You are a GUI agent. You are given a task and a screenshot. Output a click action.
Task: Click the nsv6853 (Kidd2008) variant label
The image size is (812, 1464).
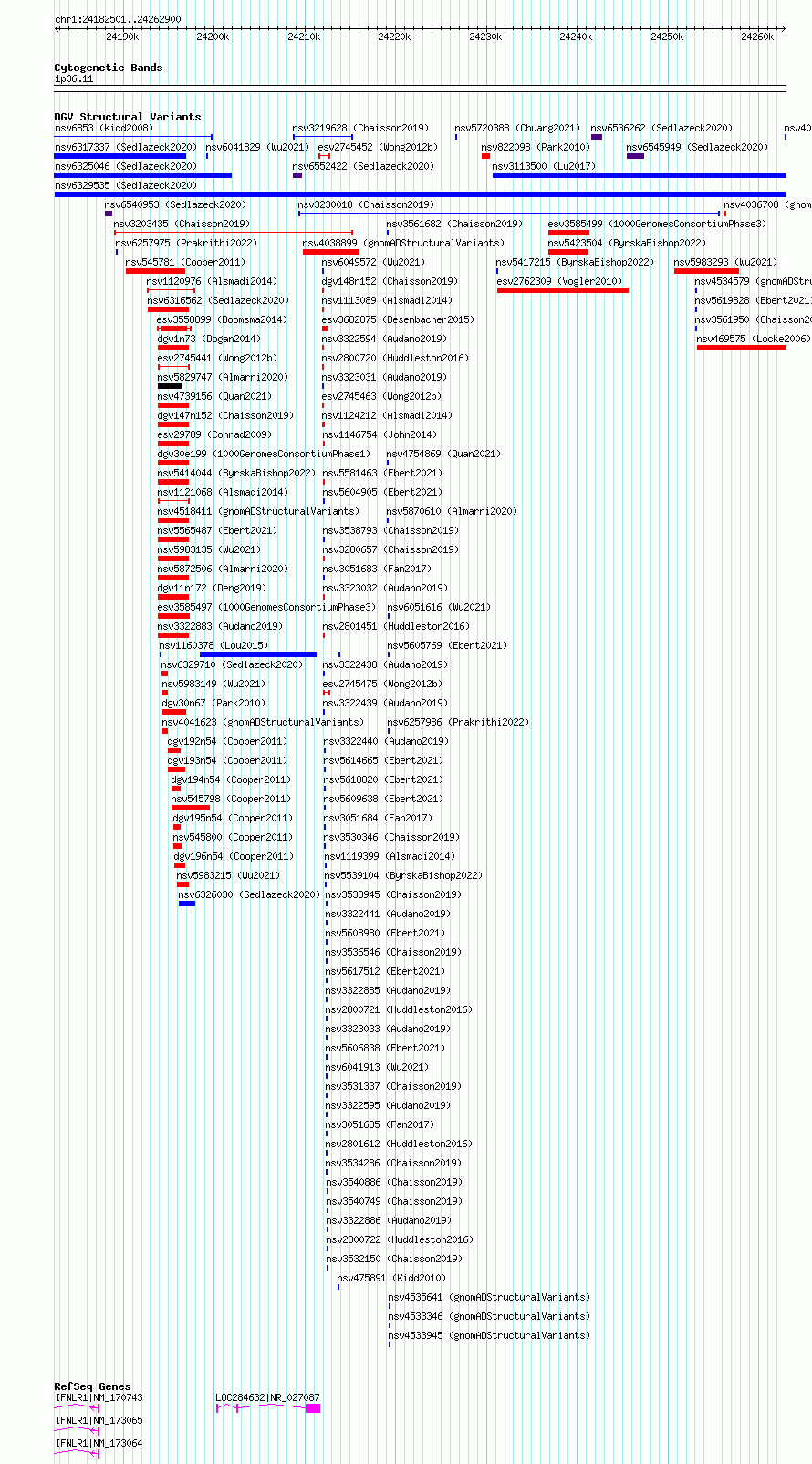104,129
